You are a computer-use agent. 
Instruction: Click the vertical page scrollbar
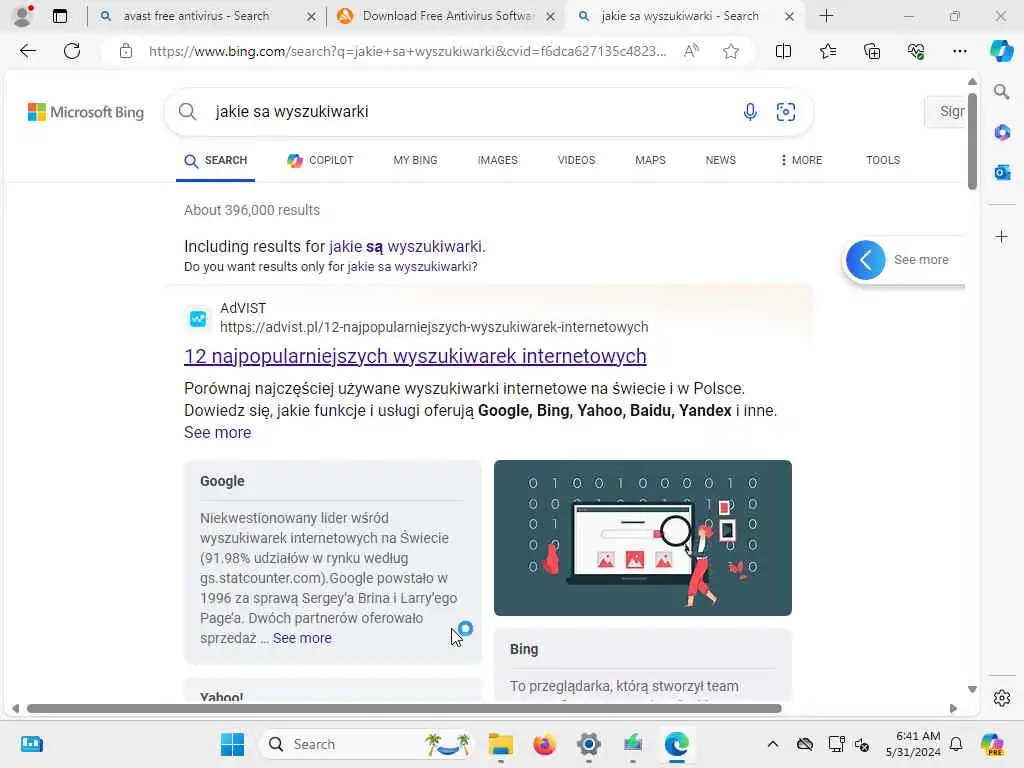(972, 140)
